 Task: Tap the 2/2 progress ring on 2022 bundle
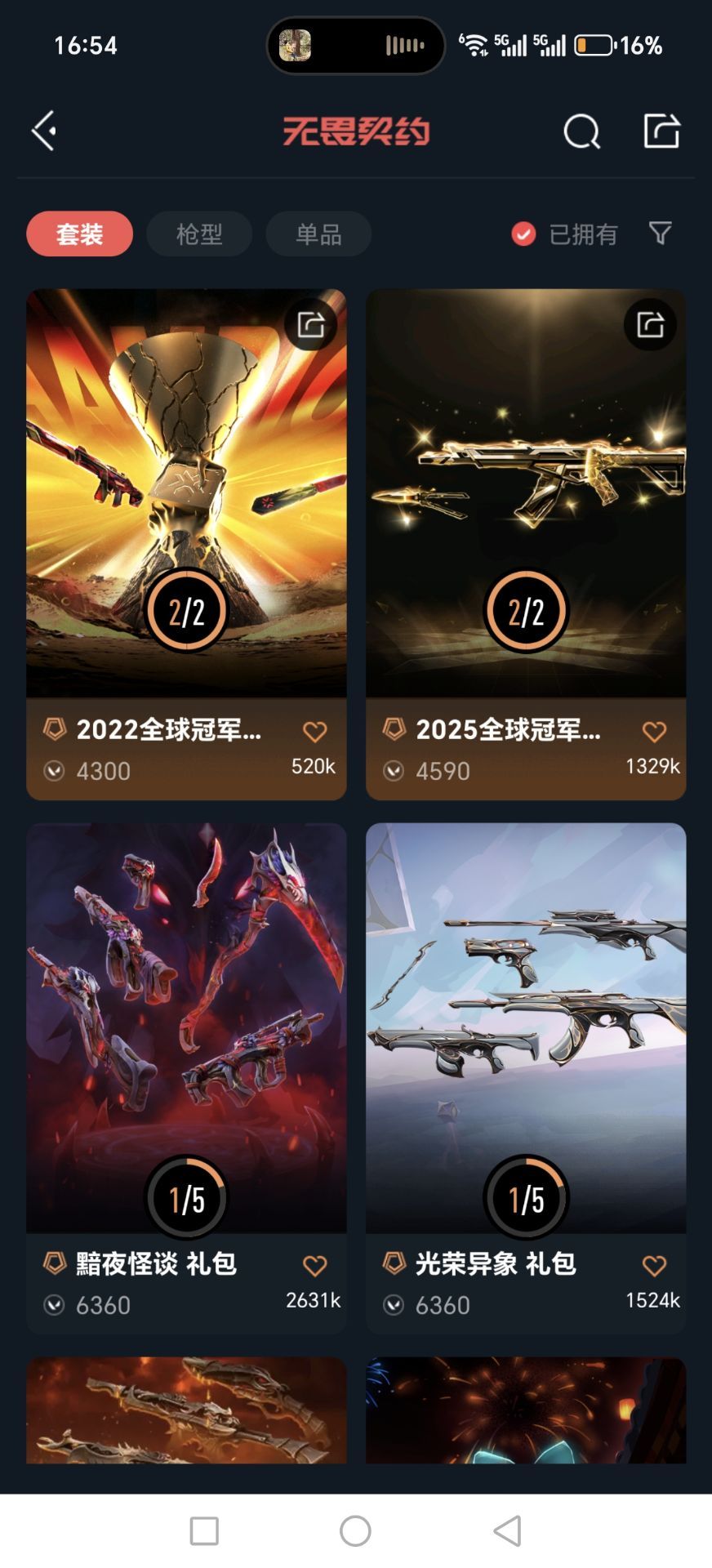[x=186, y=611]
